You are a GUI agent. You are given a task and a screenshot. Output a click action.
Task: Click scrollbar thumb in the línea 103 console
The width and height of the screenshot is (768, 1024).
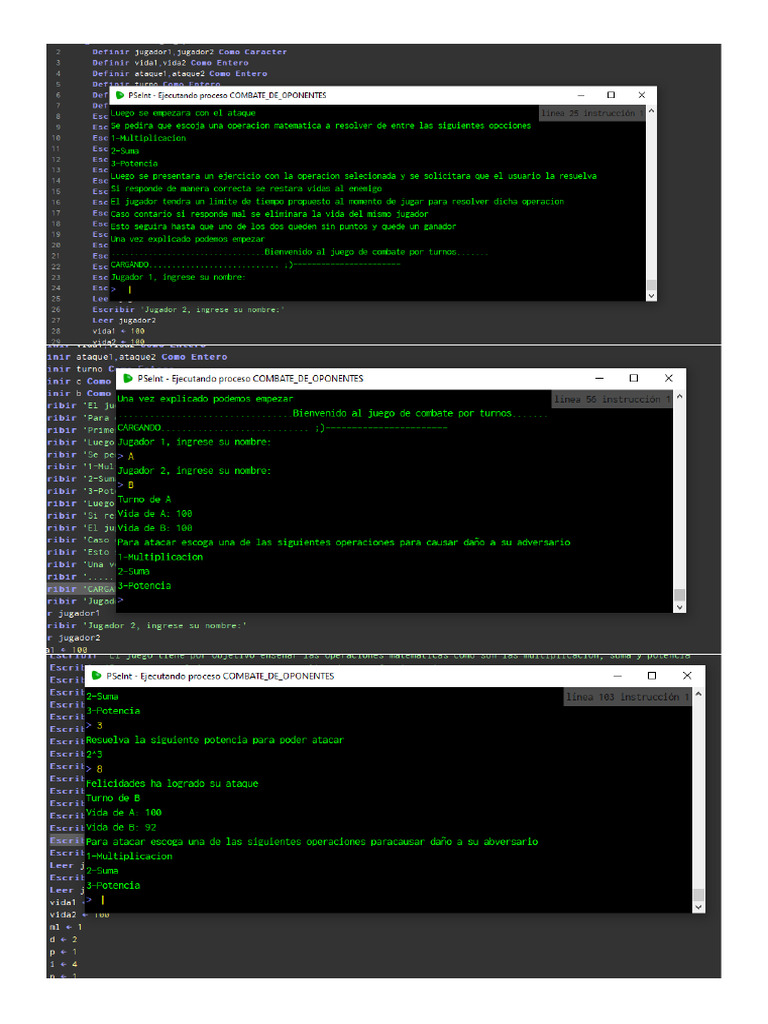point(699,897)
